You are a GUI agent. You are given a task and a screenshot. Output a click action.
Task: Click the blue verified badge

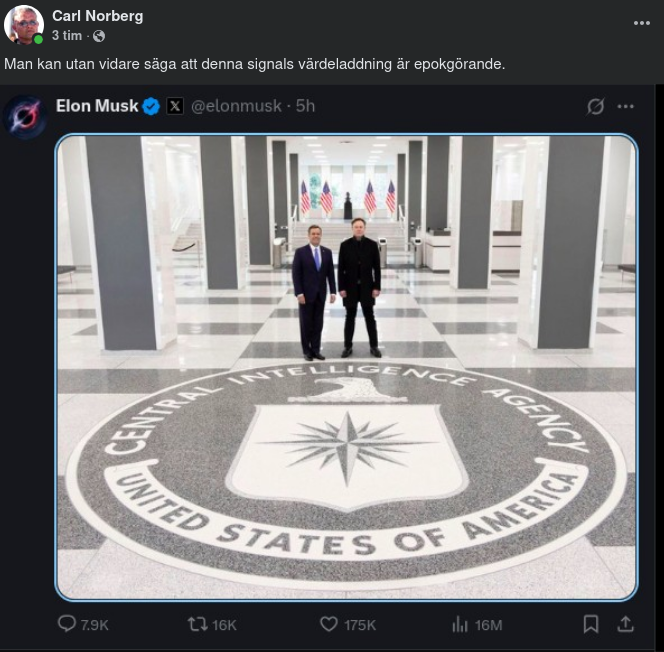pos(151,106)
